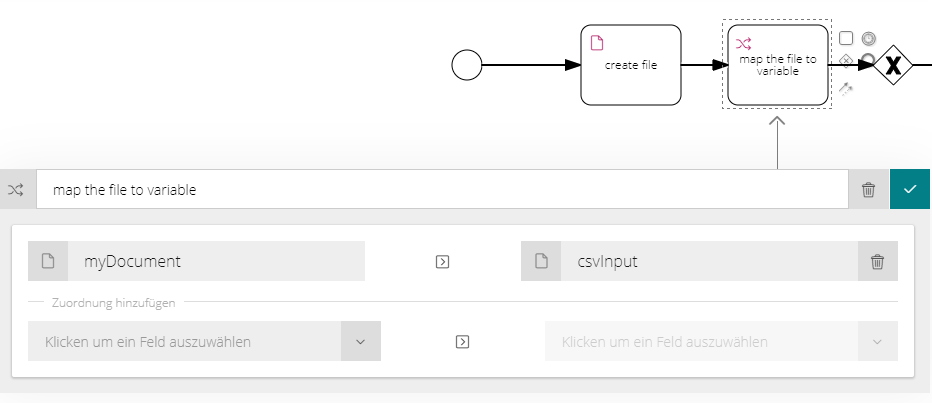Confirm changes with the teal checkmark button
Image resolution: width=932 pixels, height=403 pixels.
coord(909,190)
